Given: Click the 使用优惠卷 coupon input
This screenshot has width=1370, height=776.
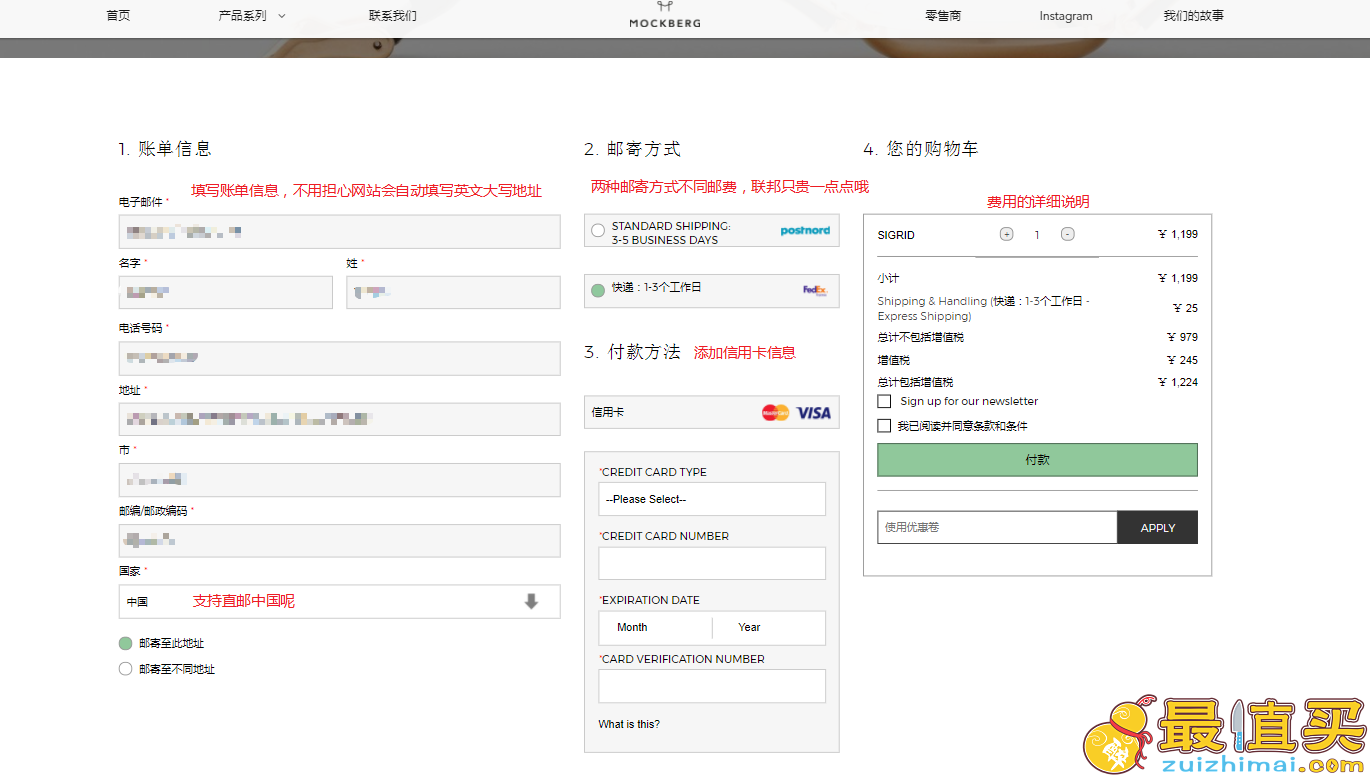Looking at the screenshot, I should [x=997, y=527].
